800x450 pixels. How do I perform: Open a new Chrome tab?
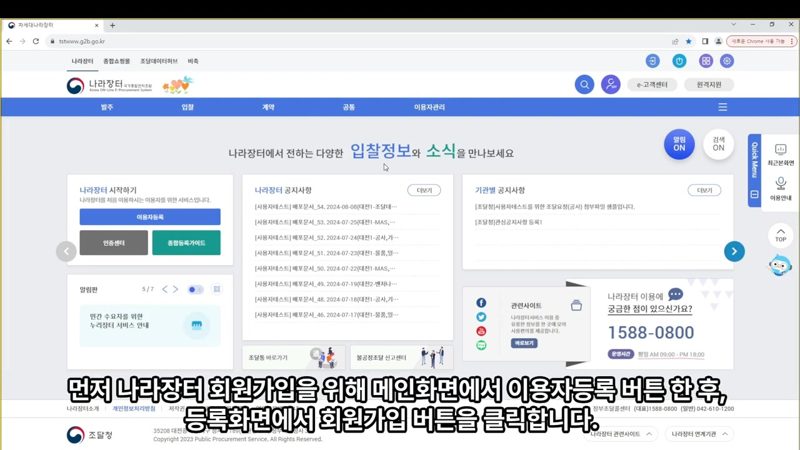[112, 25]
